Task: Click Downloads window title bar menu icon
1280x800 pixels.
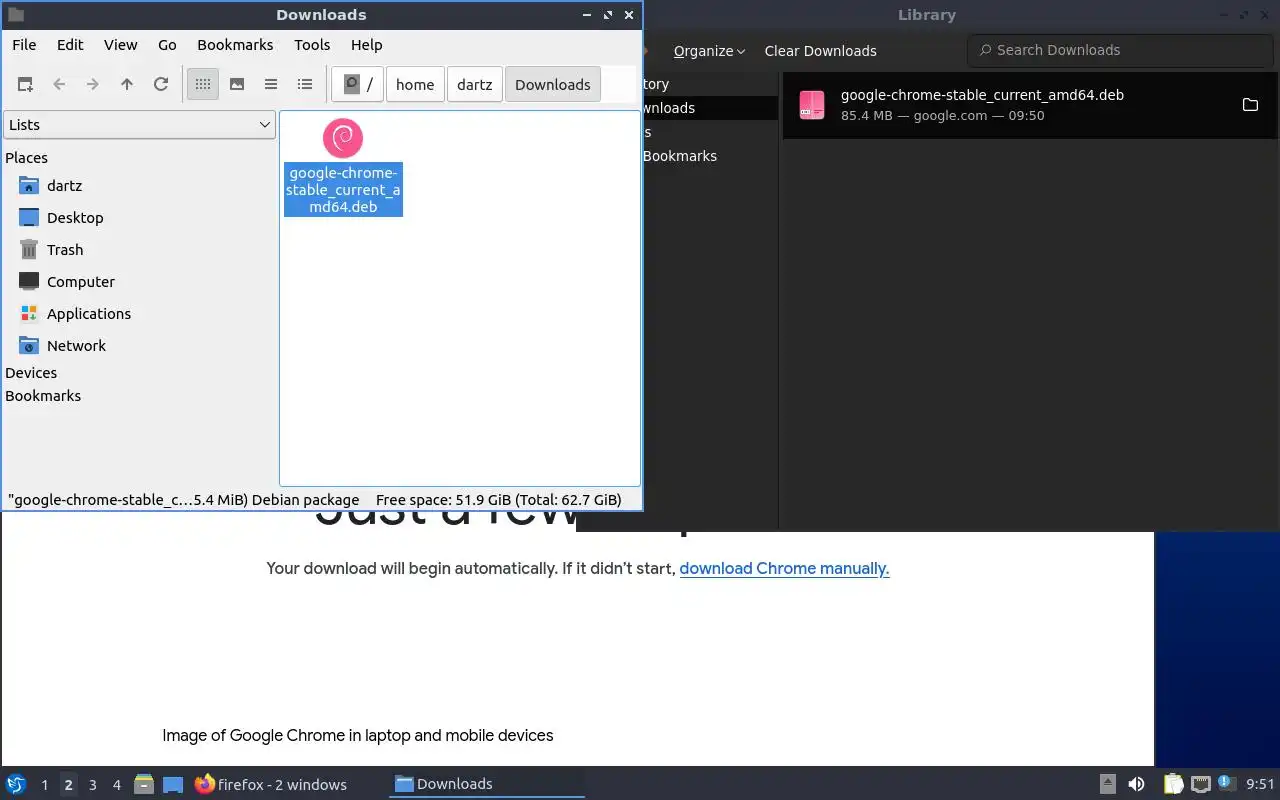Action: (x=15, y=15)
